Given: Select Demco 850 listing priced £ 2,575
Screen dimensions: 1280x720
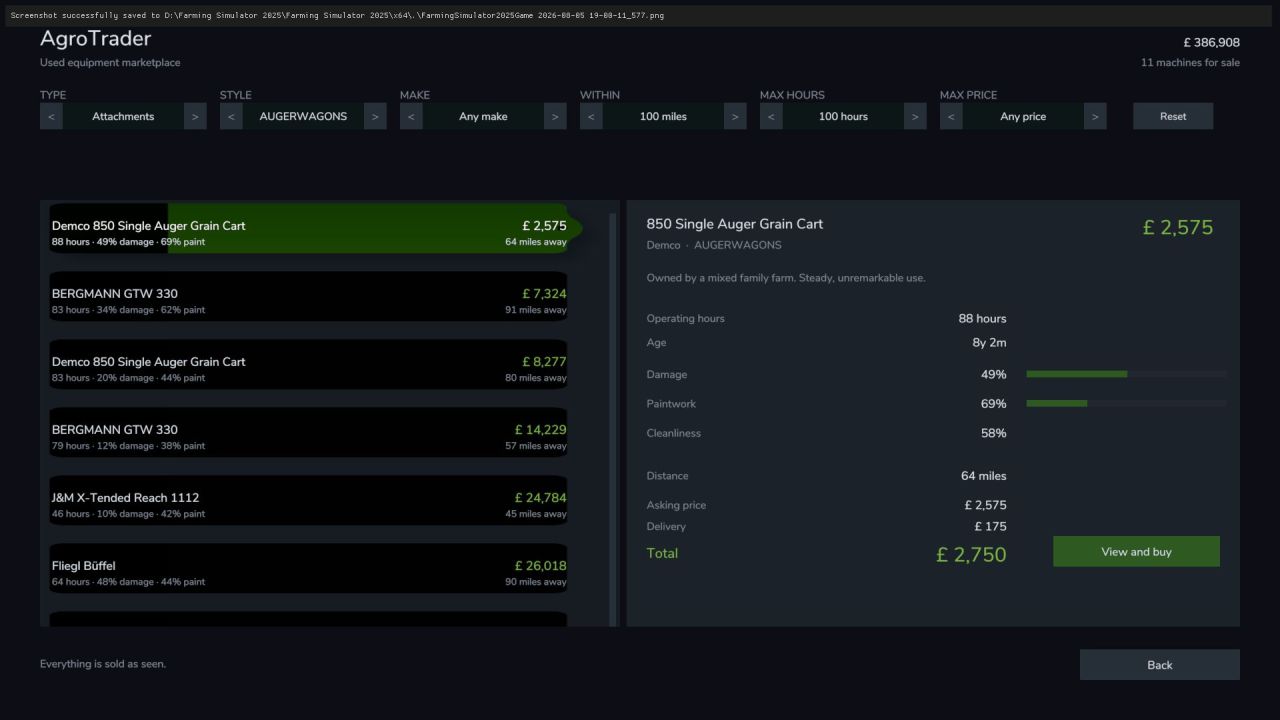Looking at the screenshot, I should (309, 229).
